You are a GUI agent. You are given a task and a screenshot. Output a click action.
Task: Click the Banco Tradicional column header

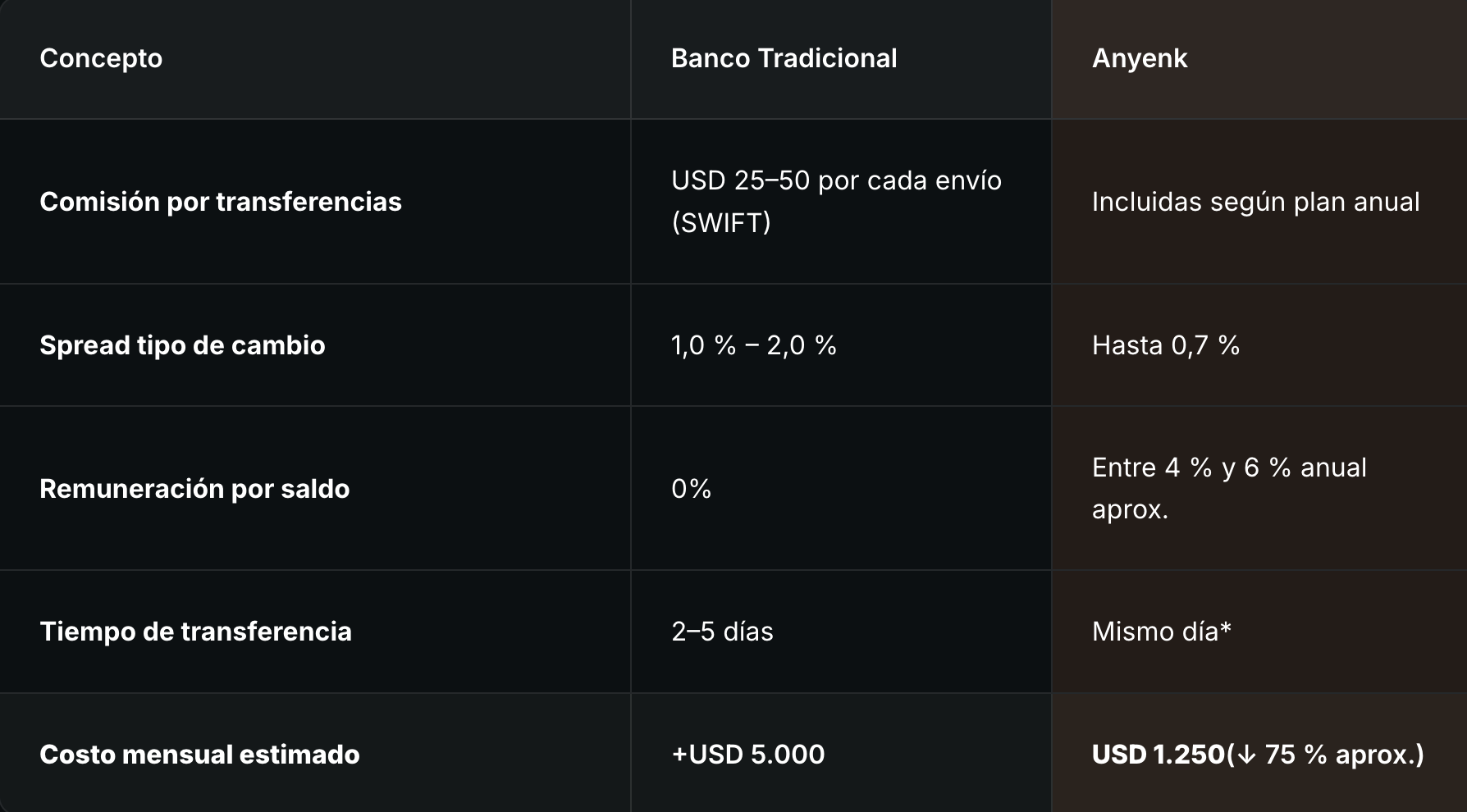click(x=784, y=58)
